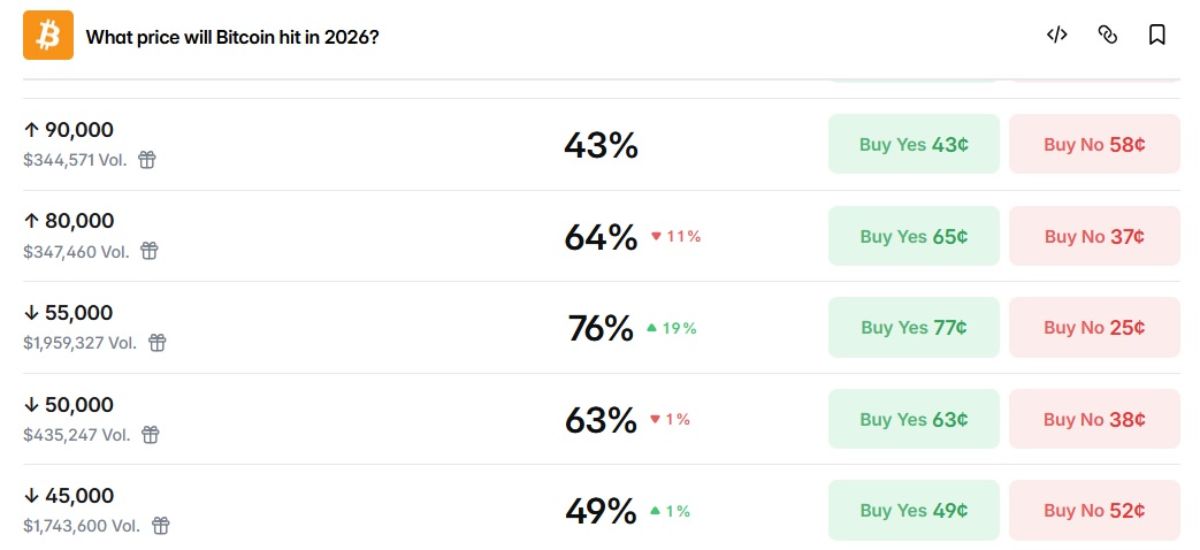Click the market title about Bitcoin 2026

coord(232,37)
